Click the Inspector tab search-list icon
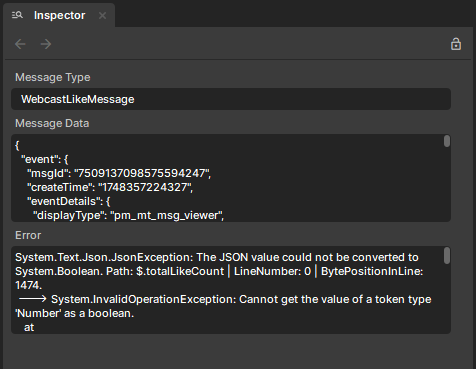Viewport: 476px width, 369px height. (x=17, y=15)
